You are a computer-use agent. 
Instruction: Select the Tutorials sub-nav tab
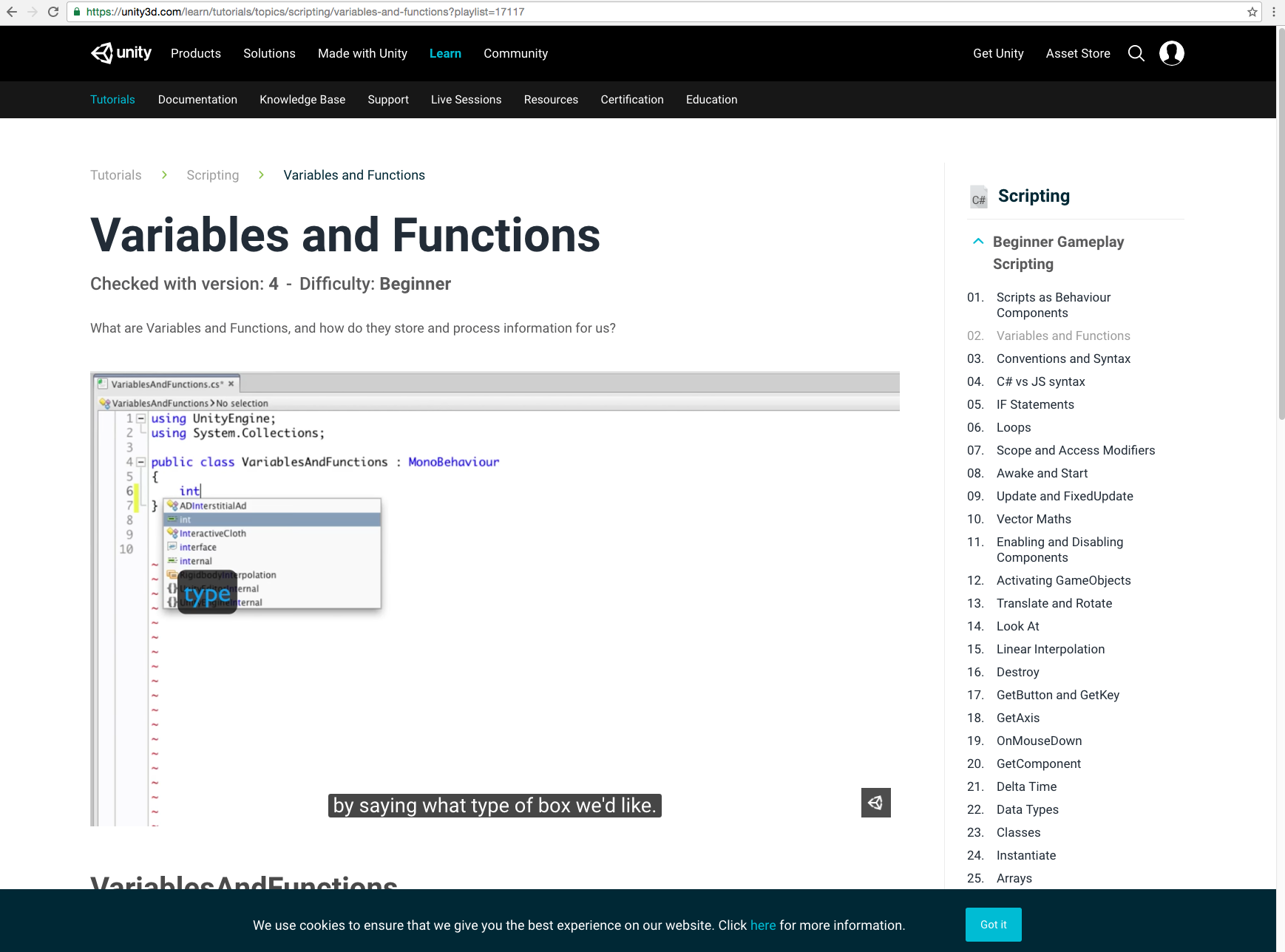click(112, 100)
